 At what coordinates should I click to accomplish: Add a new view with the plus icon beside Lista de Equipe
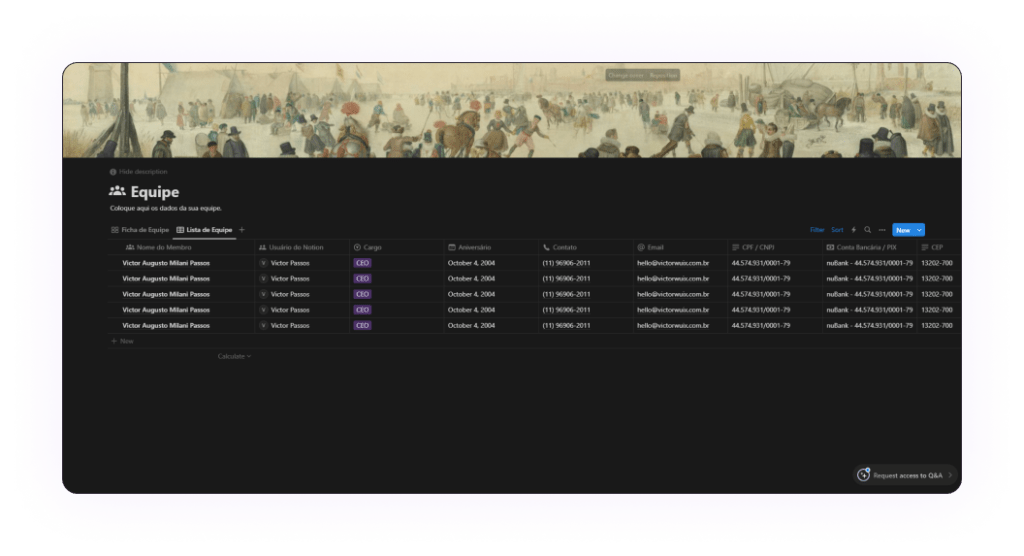242,230
